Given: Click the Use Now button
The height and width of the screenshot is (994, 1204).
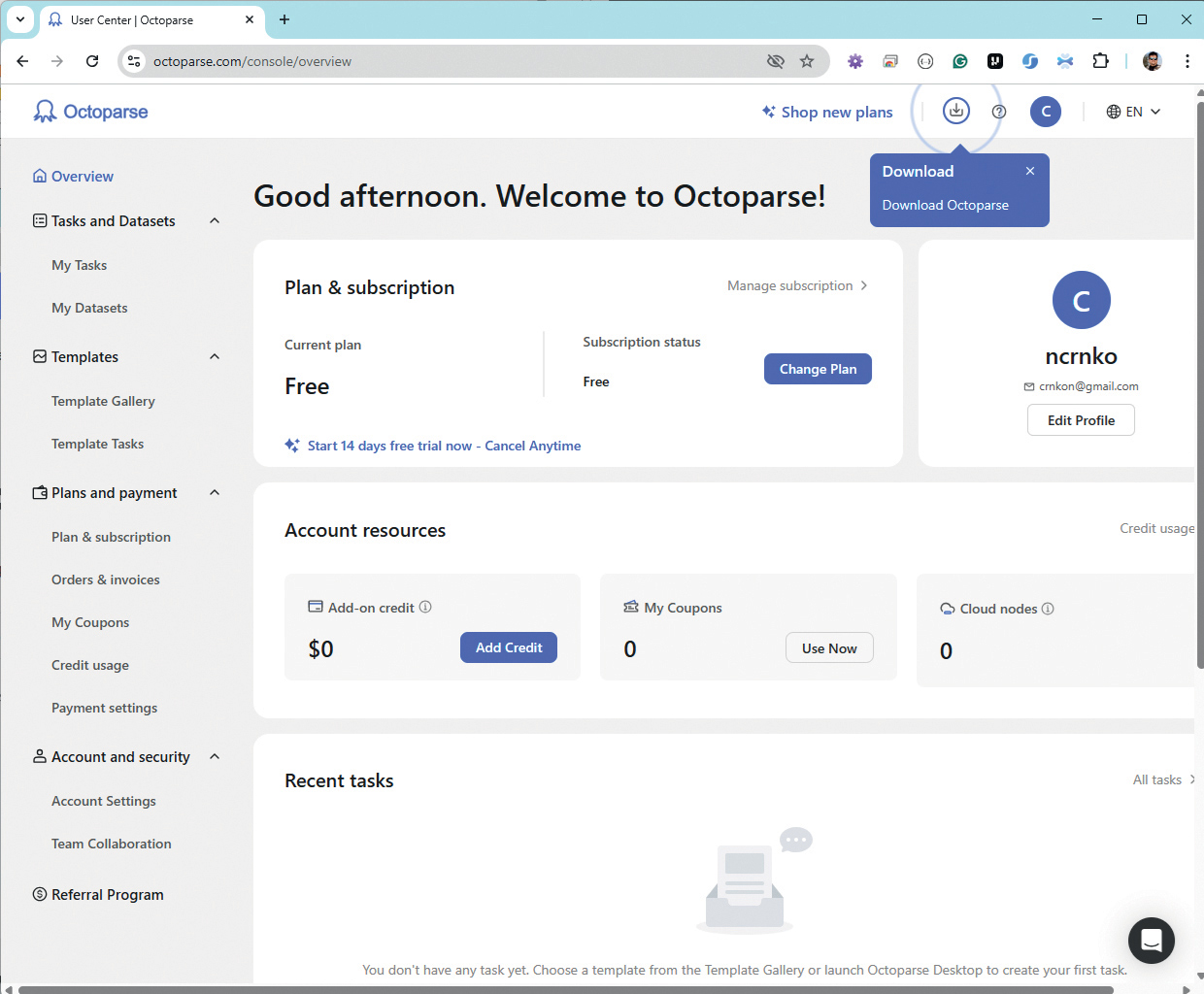Looking at the screenshot, I should point(829,648).
